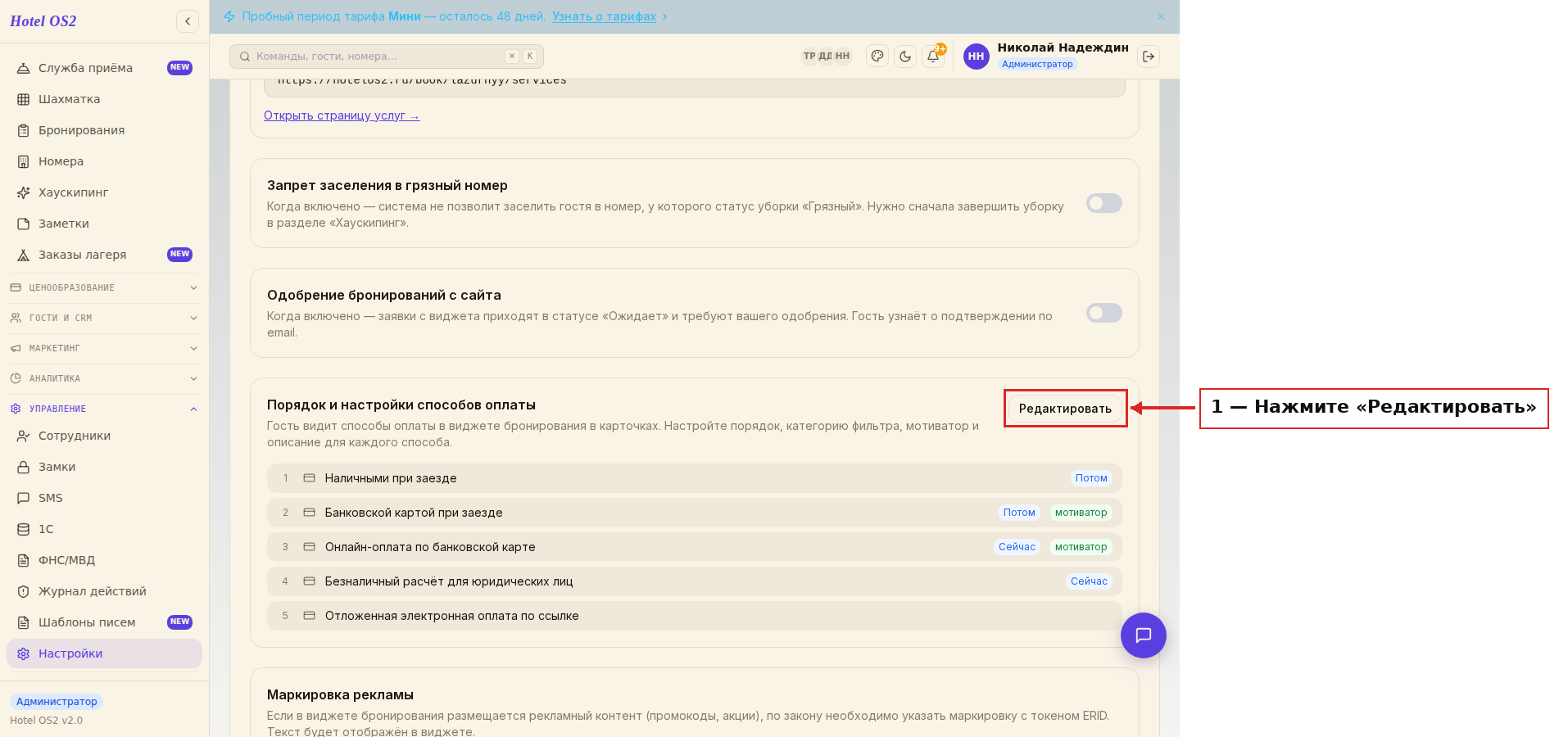
Task: Focus the search field Команды, гости, номера
Action: [x=387, y=57]
